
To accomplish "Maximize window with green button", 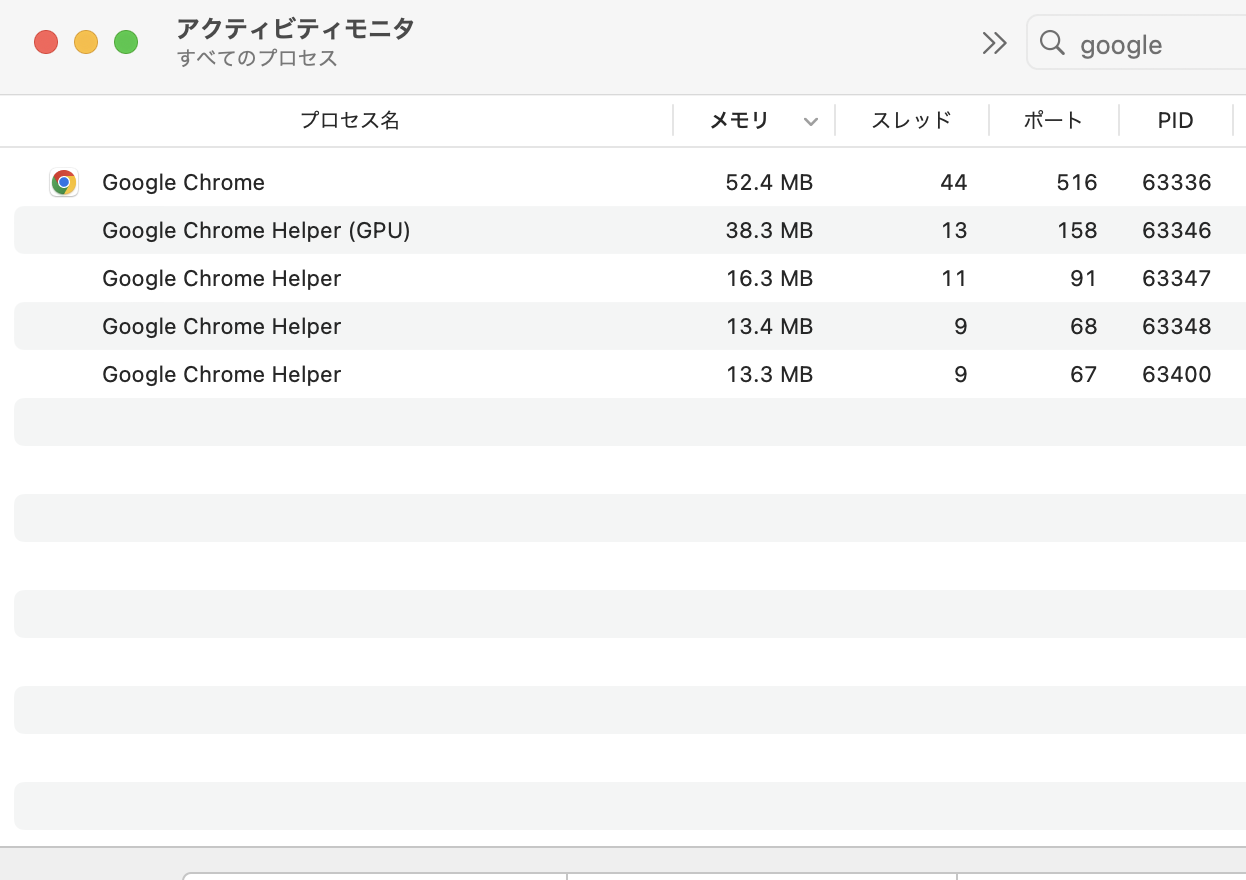I will coord(126,42).
